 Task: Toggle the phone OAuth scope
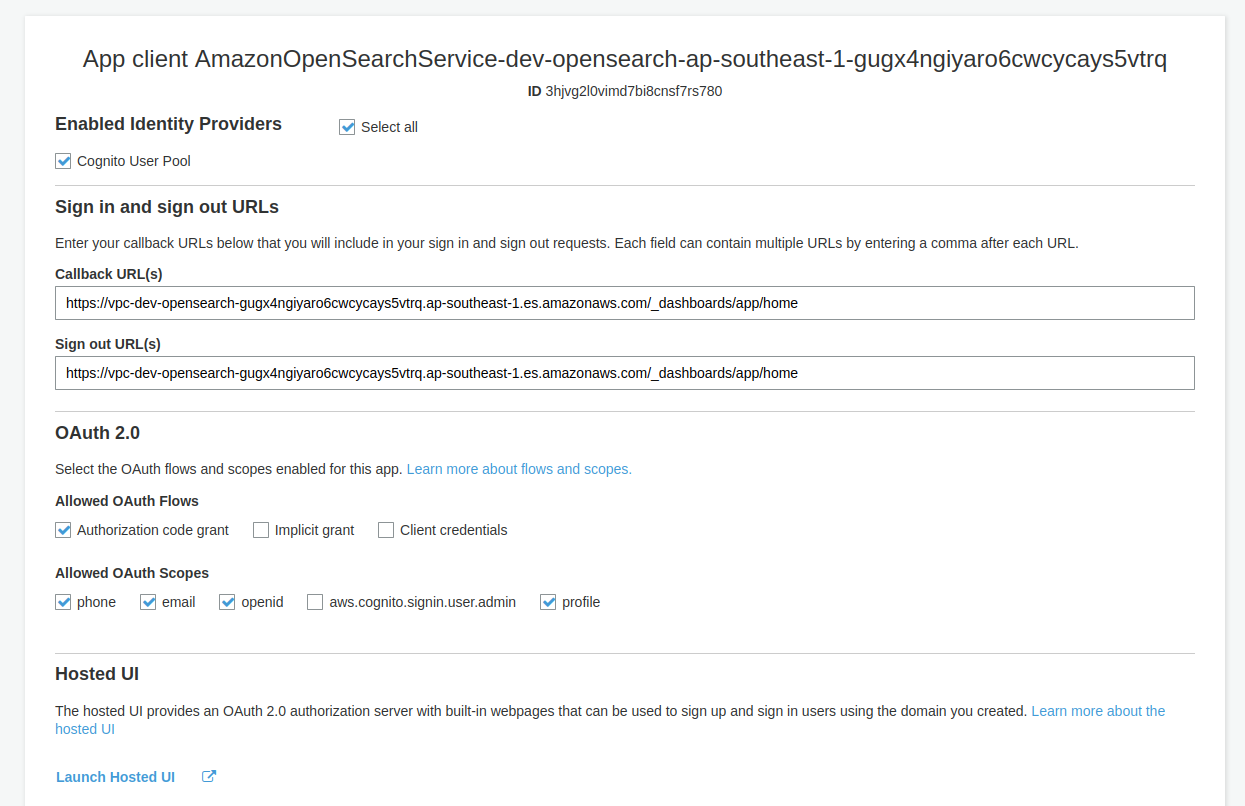63,602
